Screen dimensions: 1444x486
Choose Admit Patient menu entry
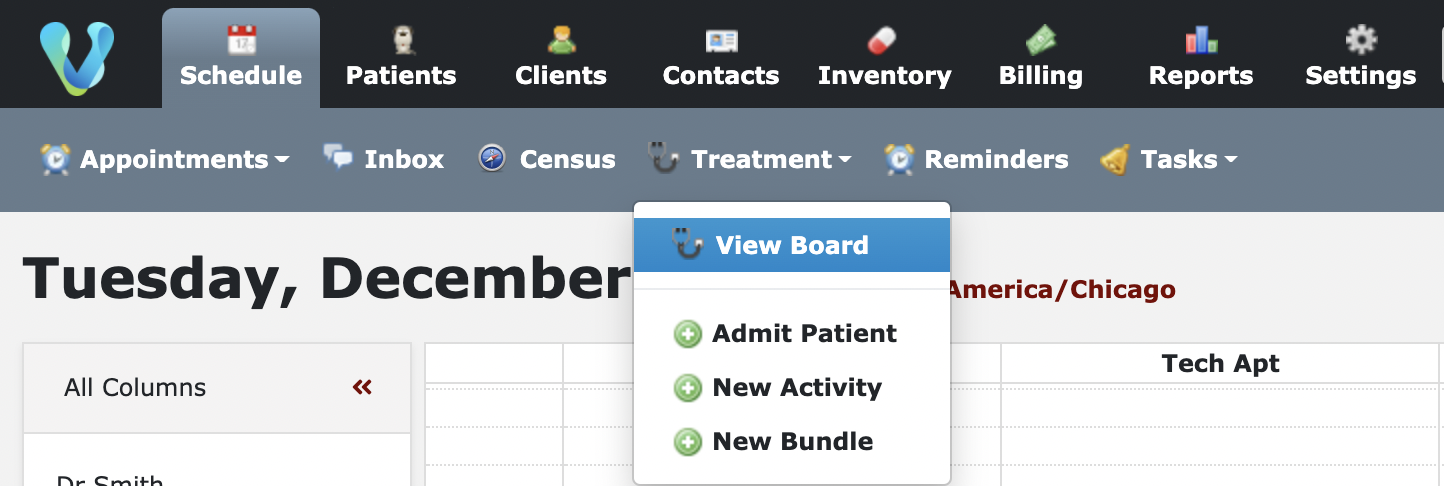803,333
